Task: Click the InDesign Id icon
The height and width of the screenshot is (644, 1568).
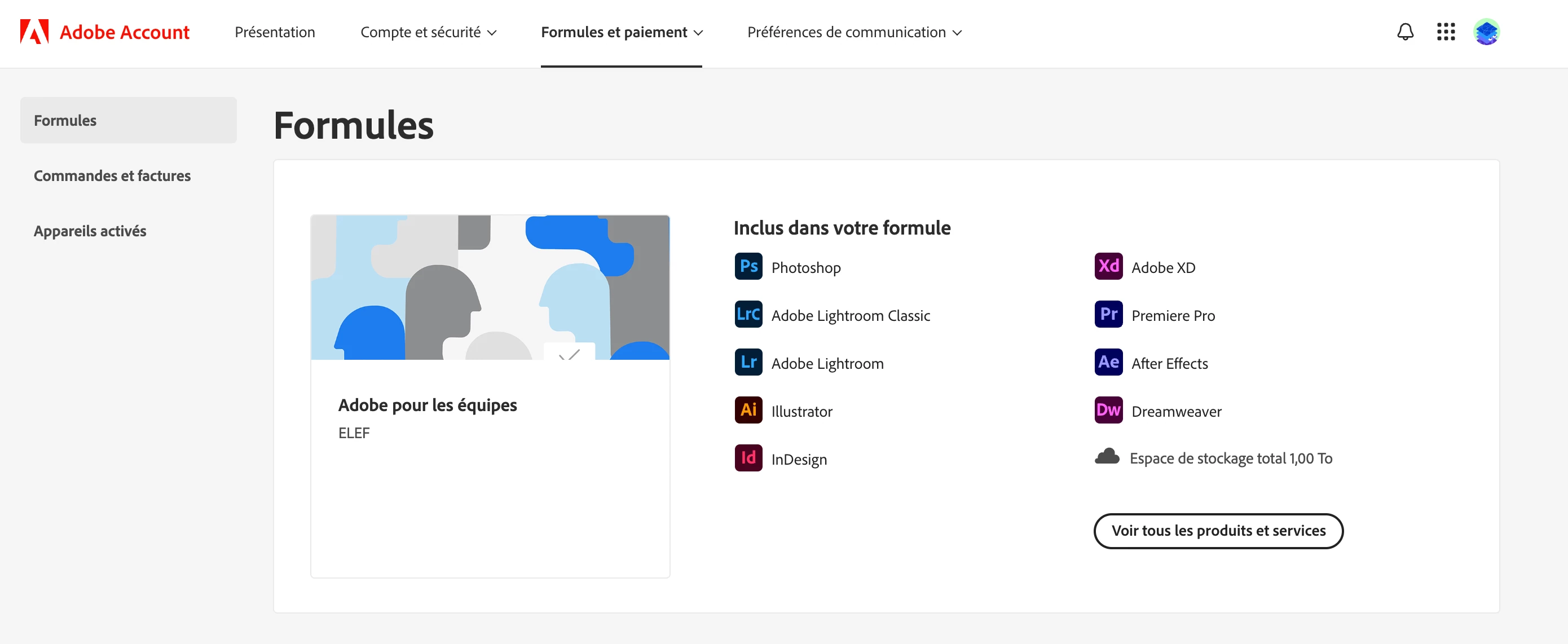Action: [x=748, y=458]
